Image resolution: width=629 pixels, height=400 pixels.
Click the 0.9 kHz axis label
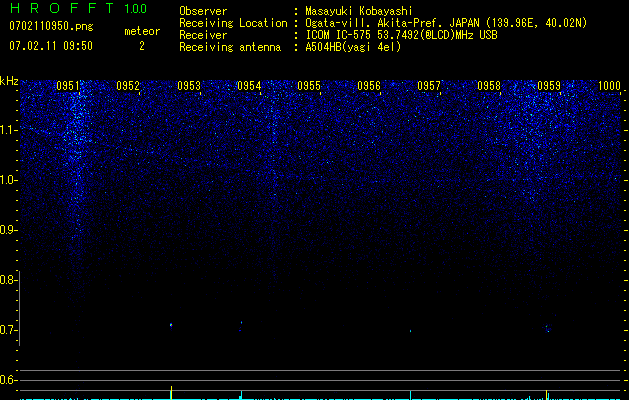8,230
